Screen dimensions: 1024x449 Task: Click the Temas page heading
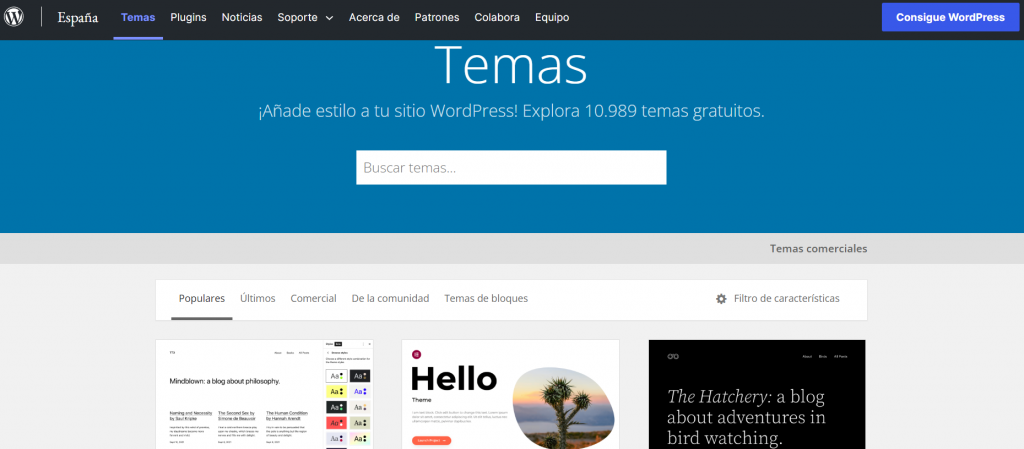coord(511,65)
